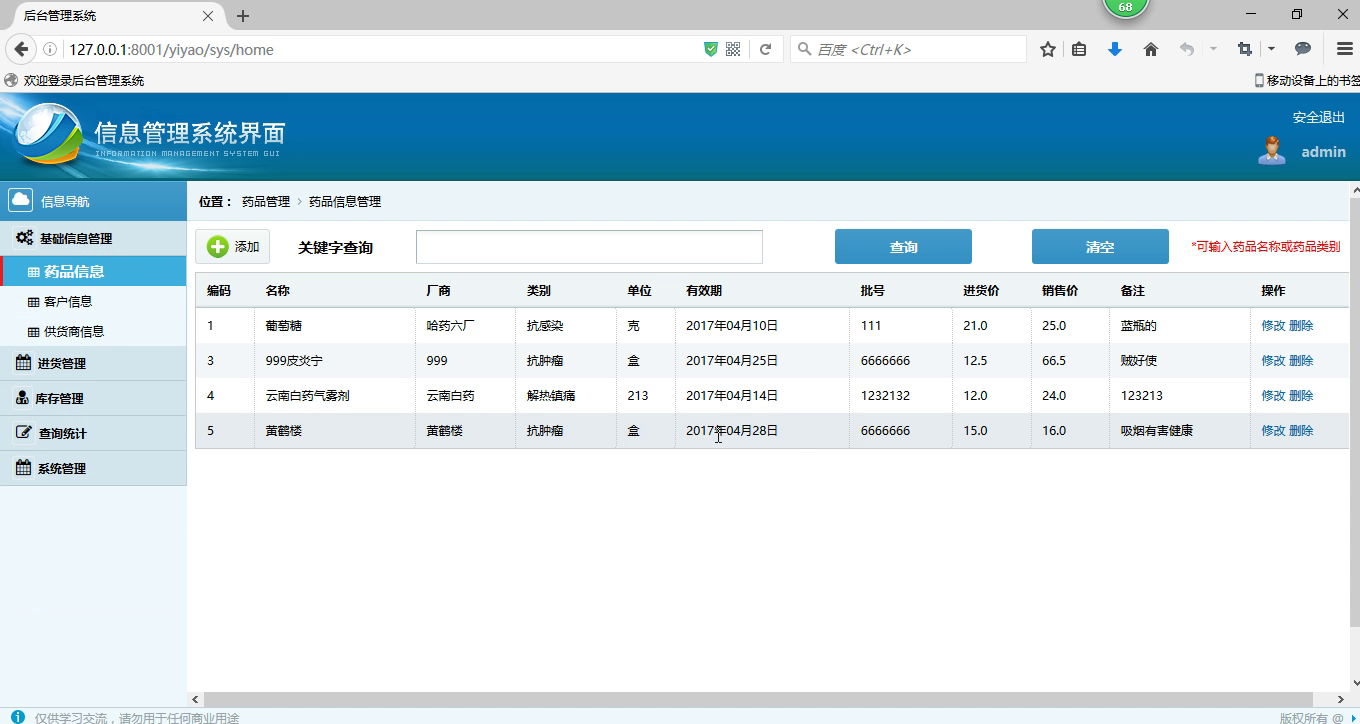
Task: Click 修改 for the 黄鹤楼 row
Action: (x=1273, y=430)
